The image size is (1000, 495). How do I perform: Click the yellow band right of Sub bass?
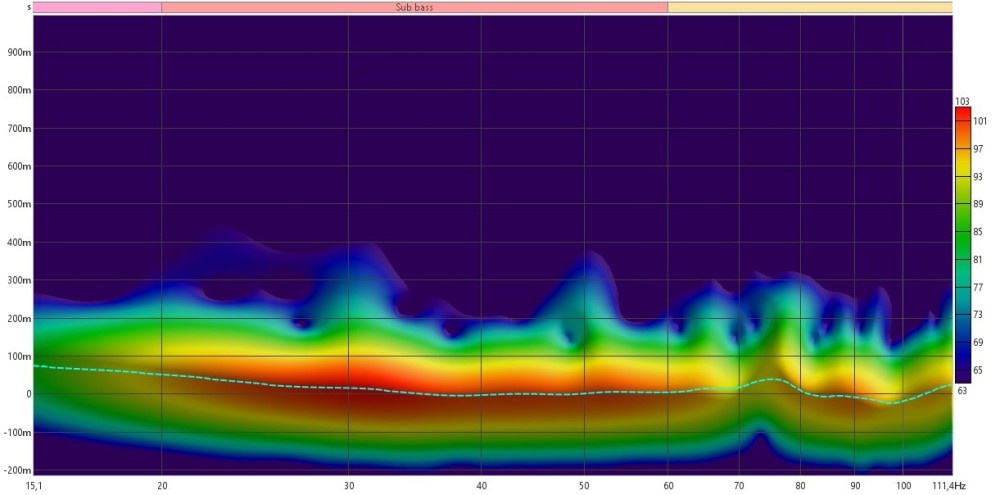809,7
